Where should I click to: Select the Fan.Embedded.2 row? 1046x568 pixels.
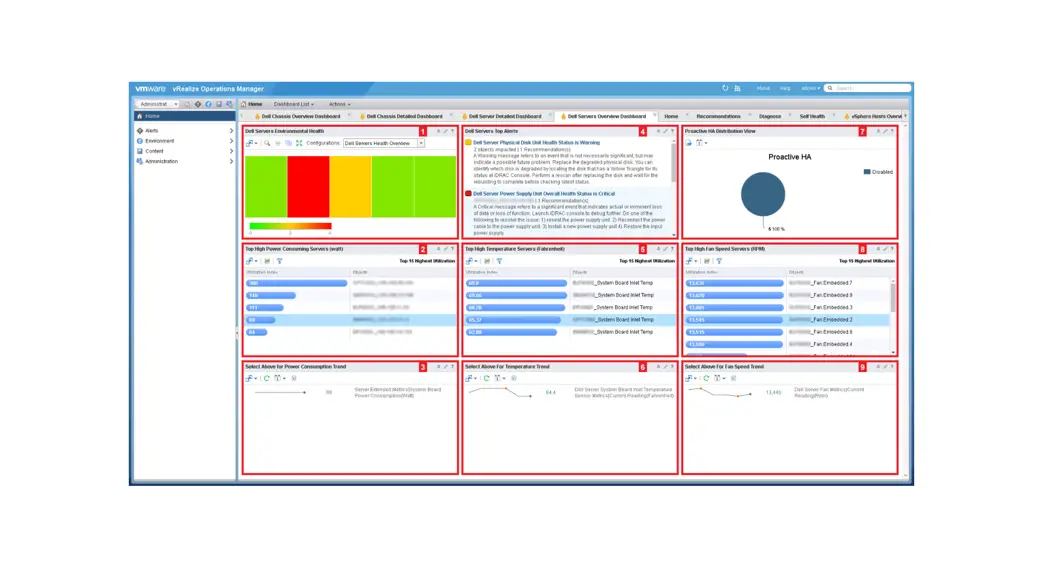[x=786, y=320]
